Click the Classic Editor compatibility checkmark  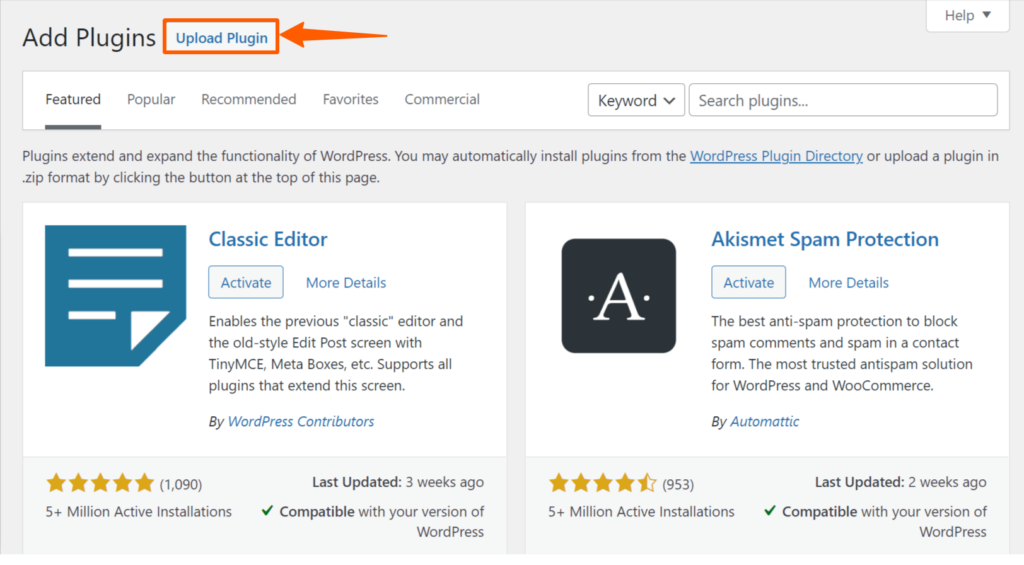click(x=267, y=510)
